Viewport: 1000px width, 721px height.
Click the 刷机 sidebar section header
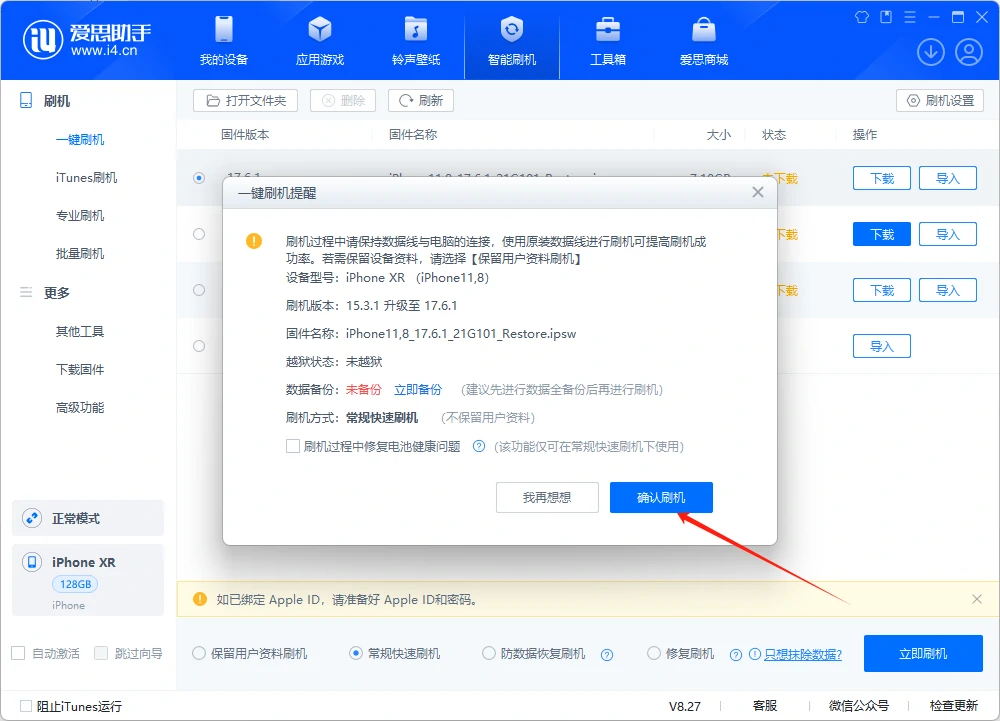click(57, 101)
